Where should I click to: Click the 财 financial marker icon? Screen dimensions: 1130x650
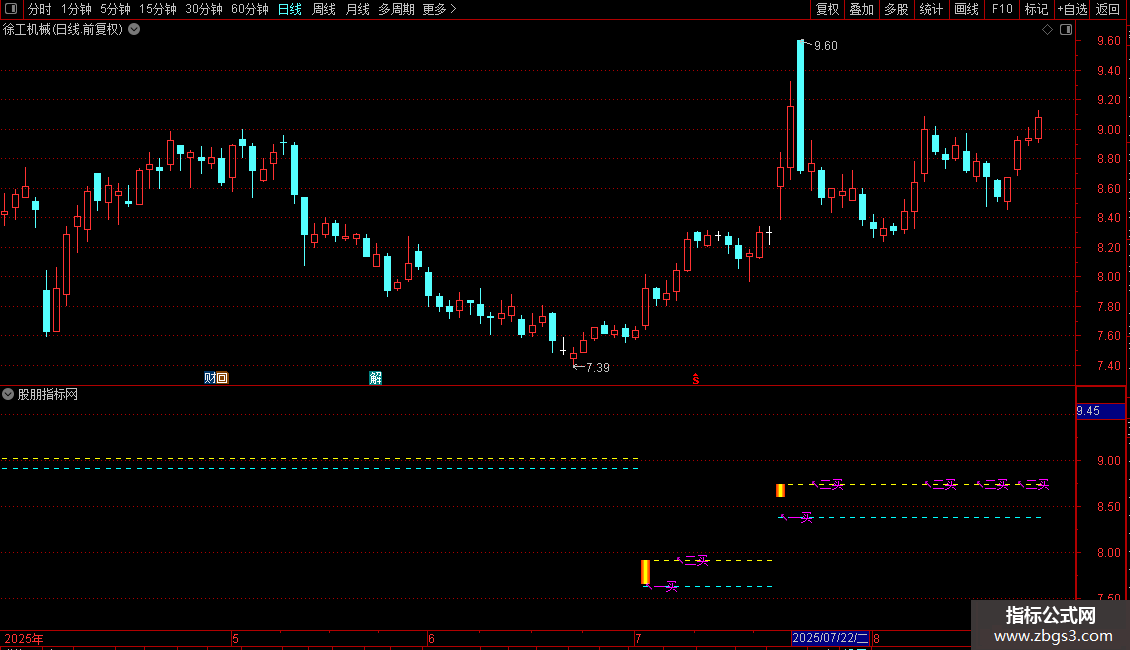pos(210,378)
